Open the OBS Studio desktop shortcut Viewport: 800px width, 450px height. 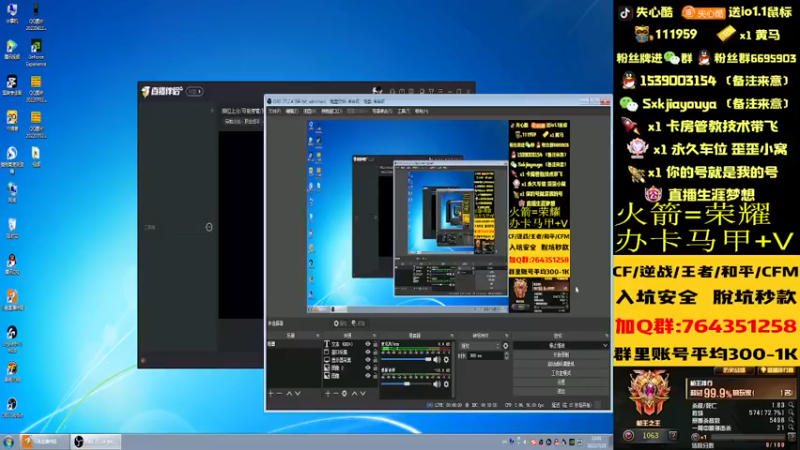tap(12, 408)
